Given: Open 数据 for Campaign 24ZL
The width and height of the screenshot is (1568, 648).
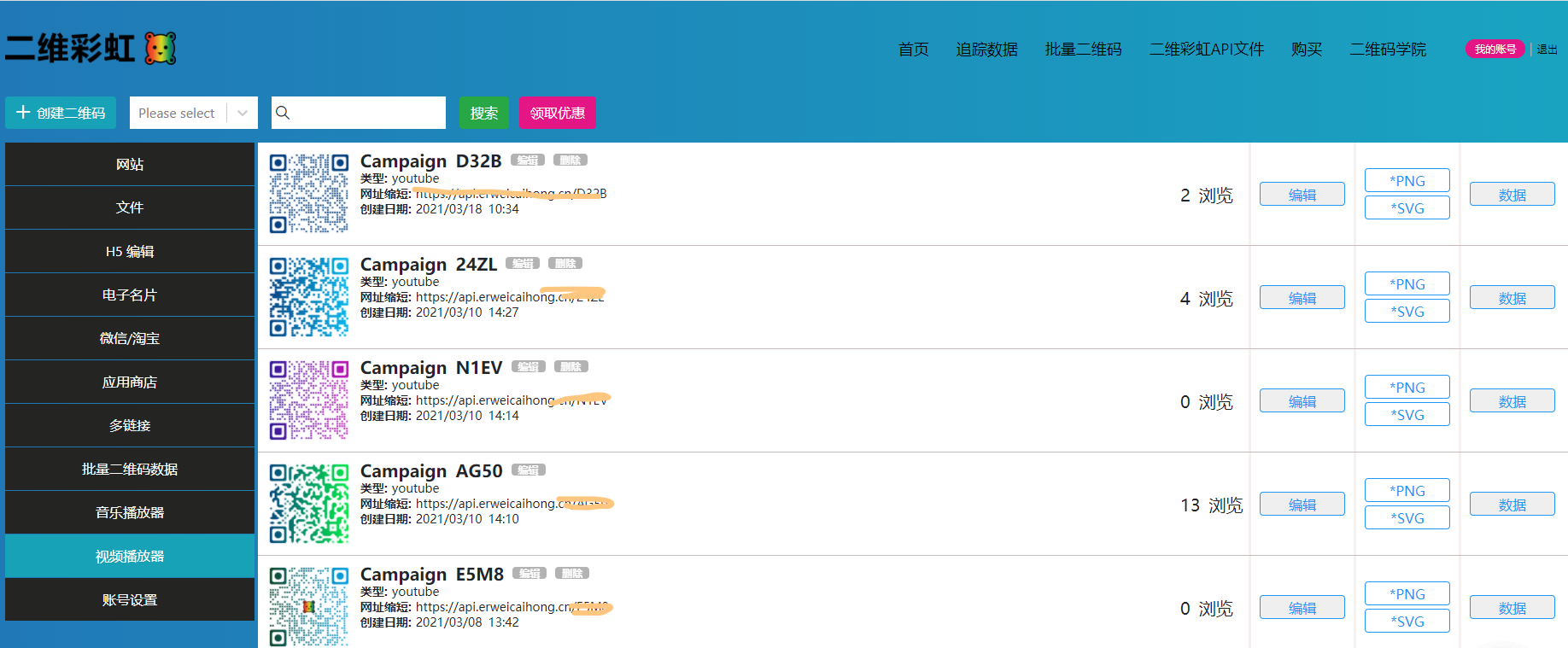Looking at the screenshot, I should click(1512, 298).
